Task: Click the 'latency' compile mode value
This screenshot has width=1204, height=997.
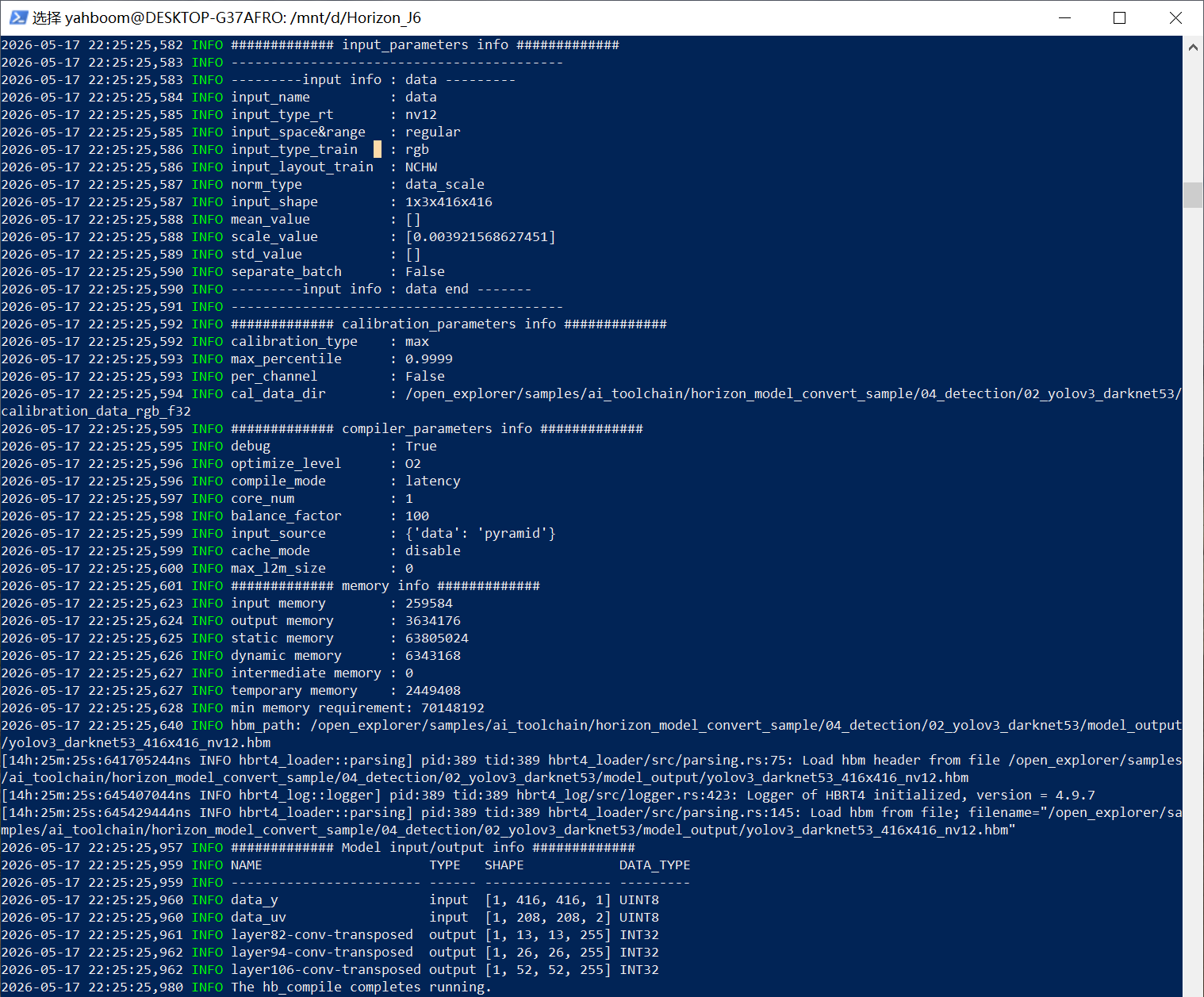Action: pos(433,481)
